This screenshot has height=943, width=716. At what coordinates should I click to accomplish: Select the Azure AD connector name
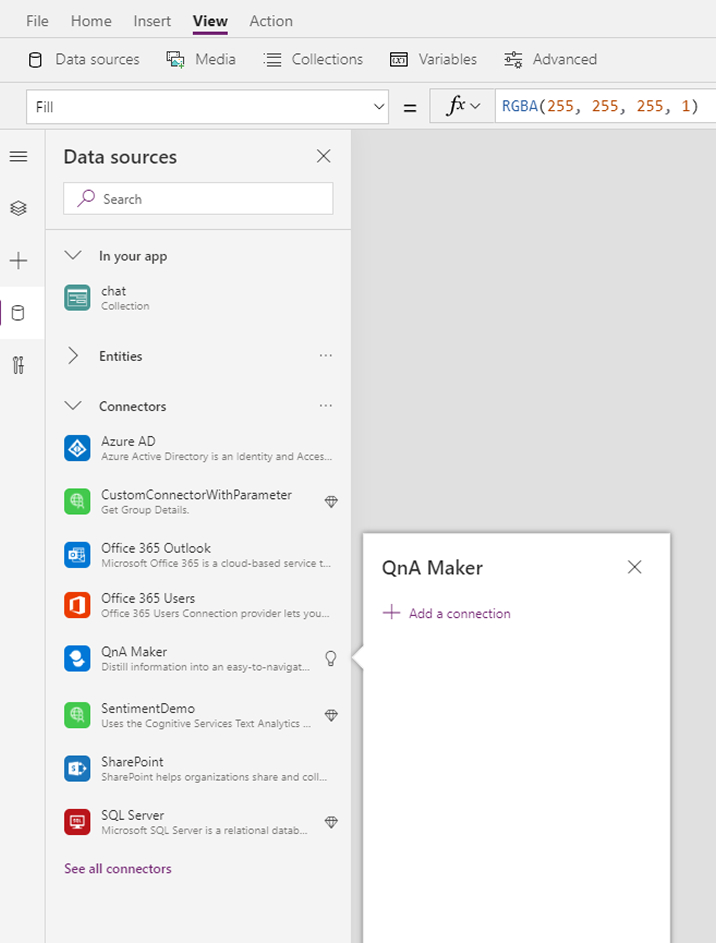pyautogui.click(x=128, y=441)
